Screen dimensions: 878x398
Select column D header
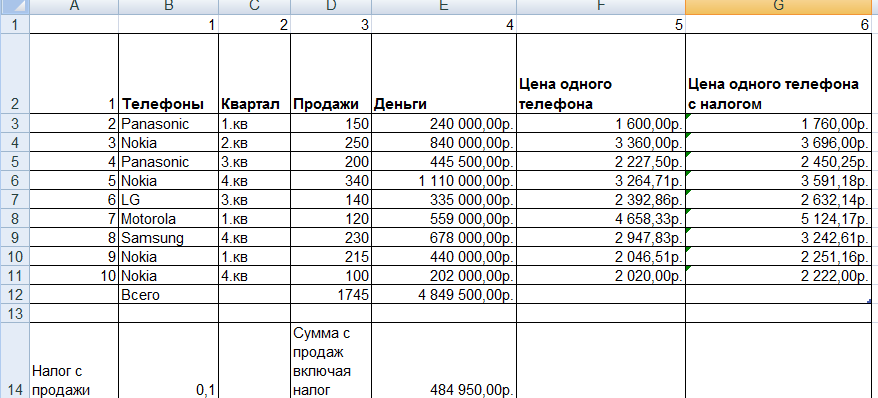click(331, 7)
